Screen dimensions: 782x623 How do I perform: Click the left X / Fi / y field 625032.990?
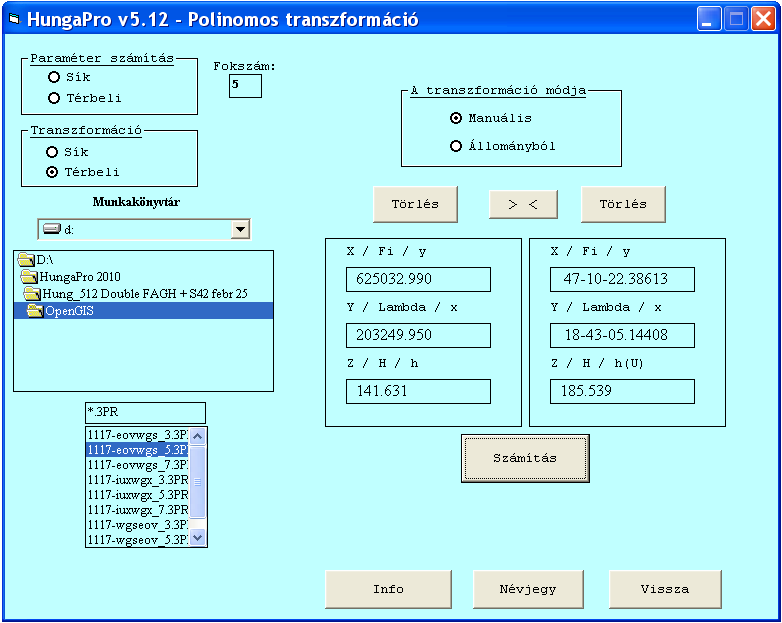coord(418,279)
